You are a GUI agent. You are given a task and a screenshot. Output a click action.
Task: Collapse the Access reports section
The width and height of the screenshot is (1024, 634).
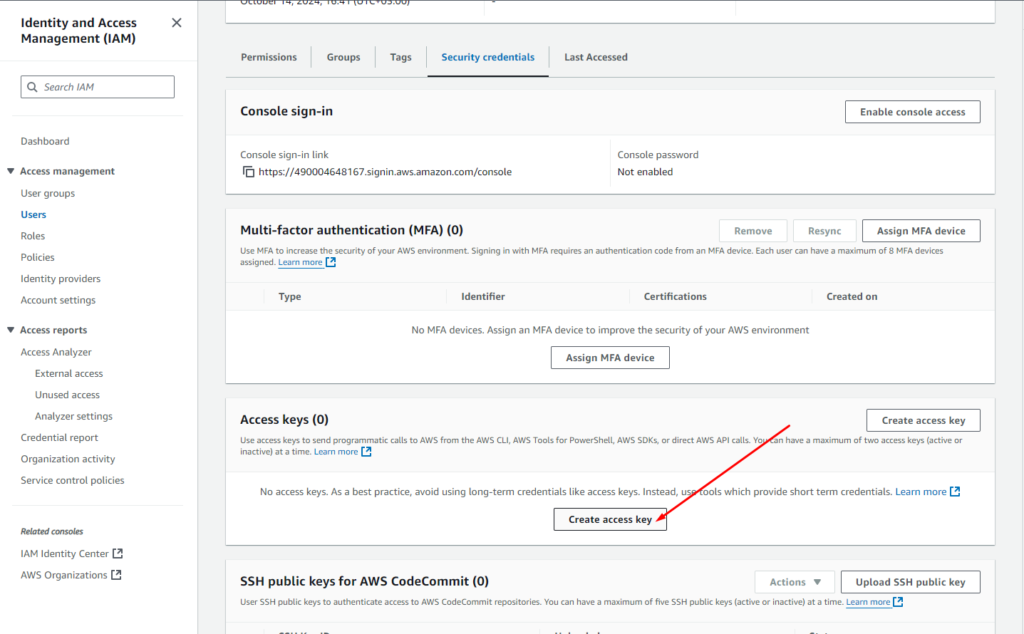pos(11,330)
